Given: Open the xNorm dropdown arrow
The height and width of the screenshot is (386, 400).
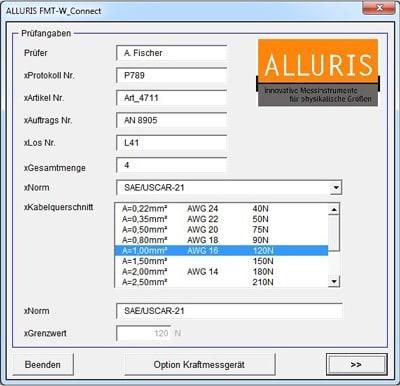Looking at the screenshot, I should (x=336, y=188).
